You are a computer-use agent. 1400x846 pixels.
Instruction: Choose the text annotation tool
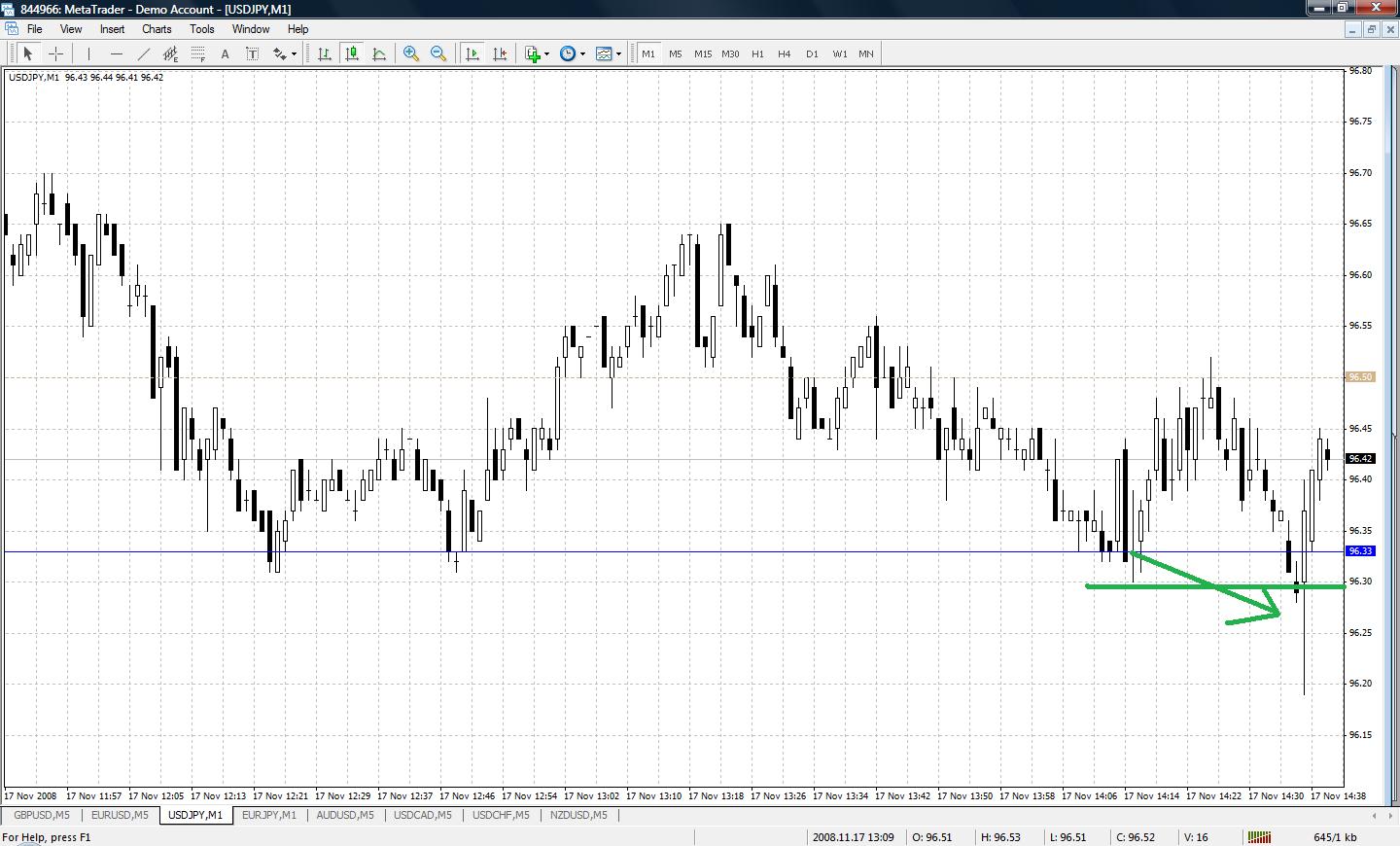pyautogui.click(x=225, y=54)
